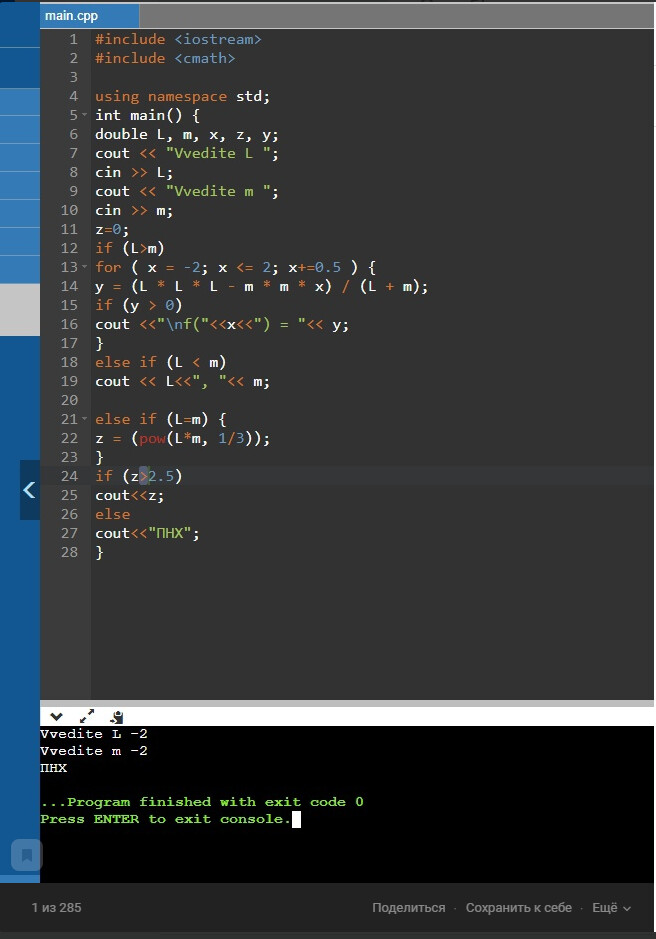The image size is (656, 939).
Task: Click the line 'cout<<"ПНХ";'
Action: 147,534
